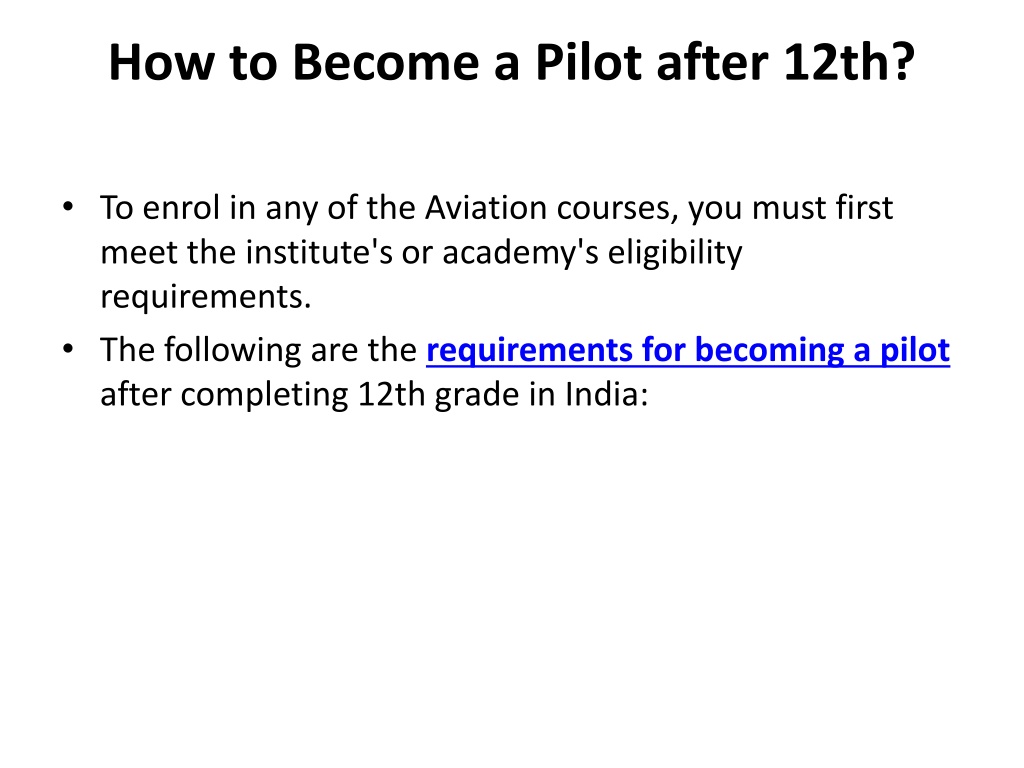Click the line 'meet the institute's or academy's eligibility'
Screen dimensions: 1024x768
(421, 253)
